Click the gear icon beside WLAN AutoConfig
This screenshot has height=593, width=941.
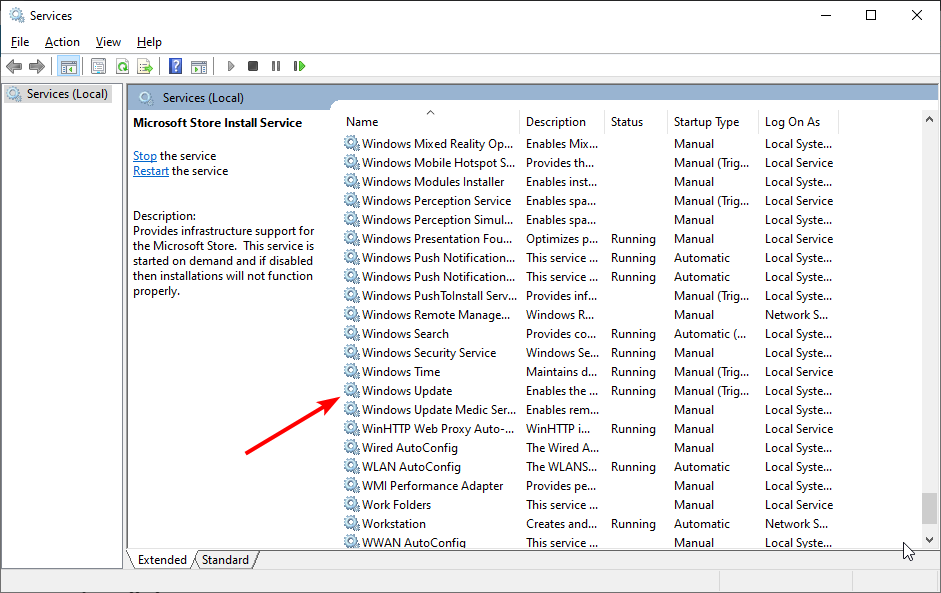pos(351,466)
